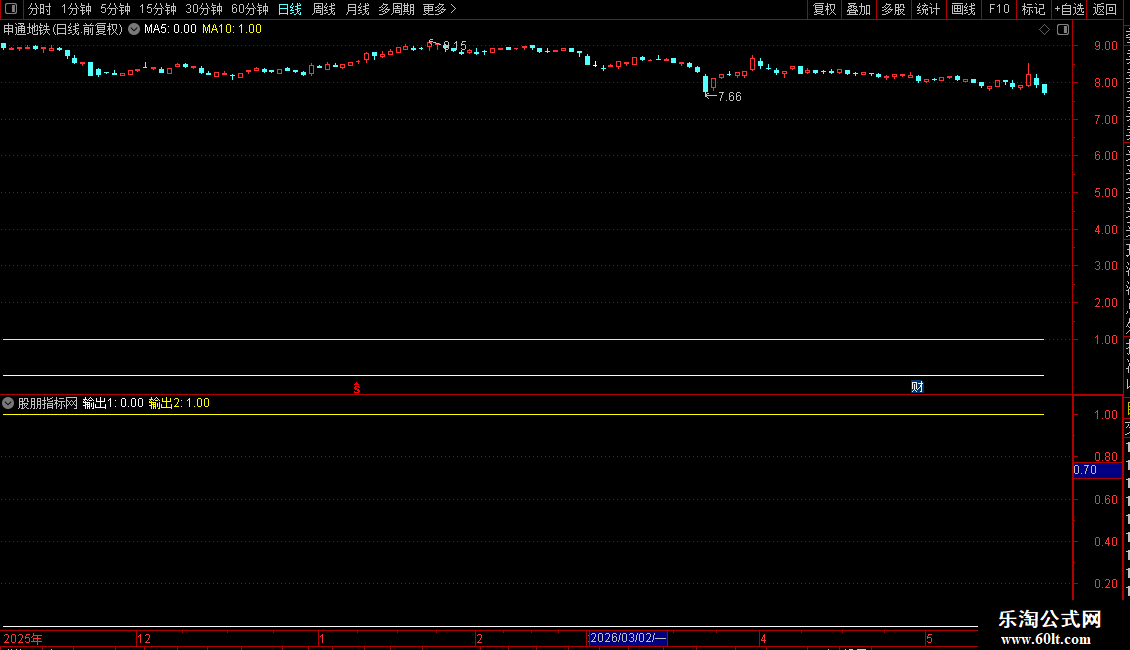Open F10 company information
Screen dimensions: 1130x650
pos(999,9)
